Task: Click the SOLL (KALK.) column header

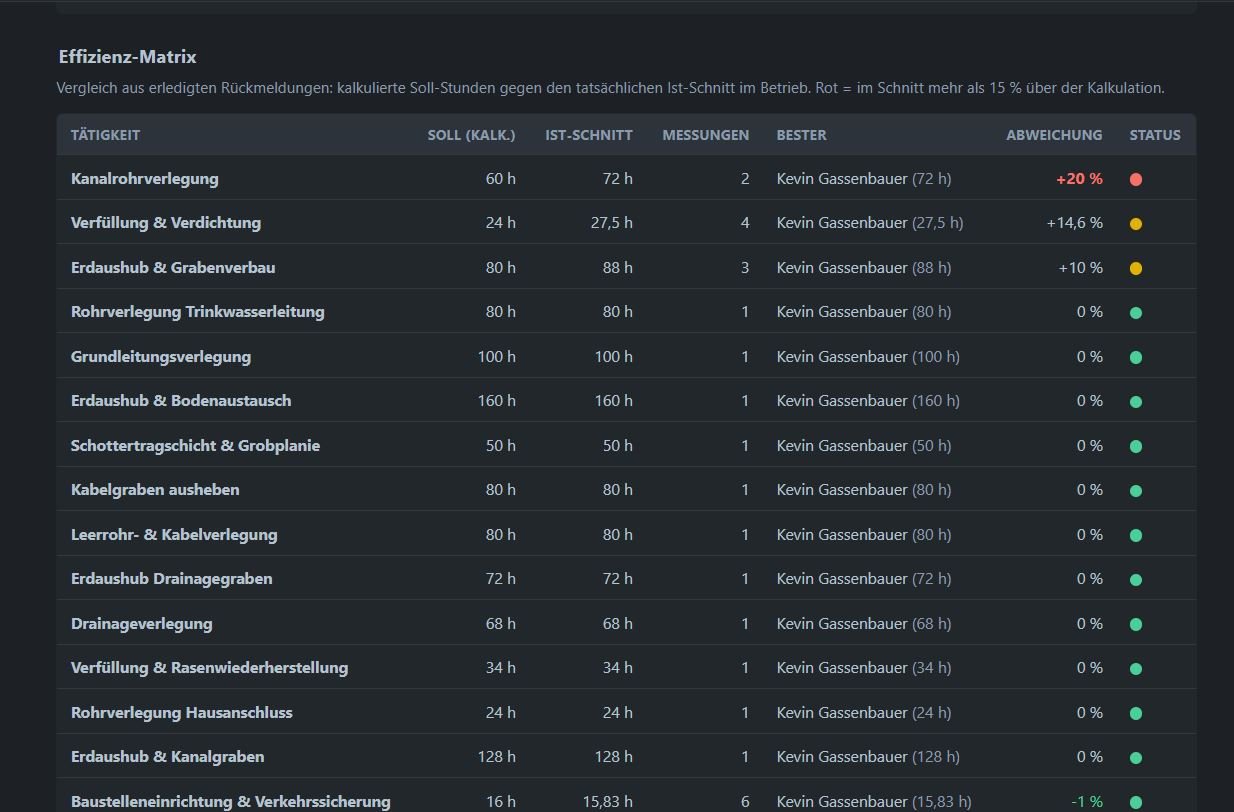Action: pos(472,135)
